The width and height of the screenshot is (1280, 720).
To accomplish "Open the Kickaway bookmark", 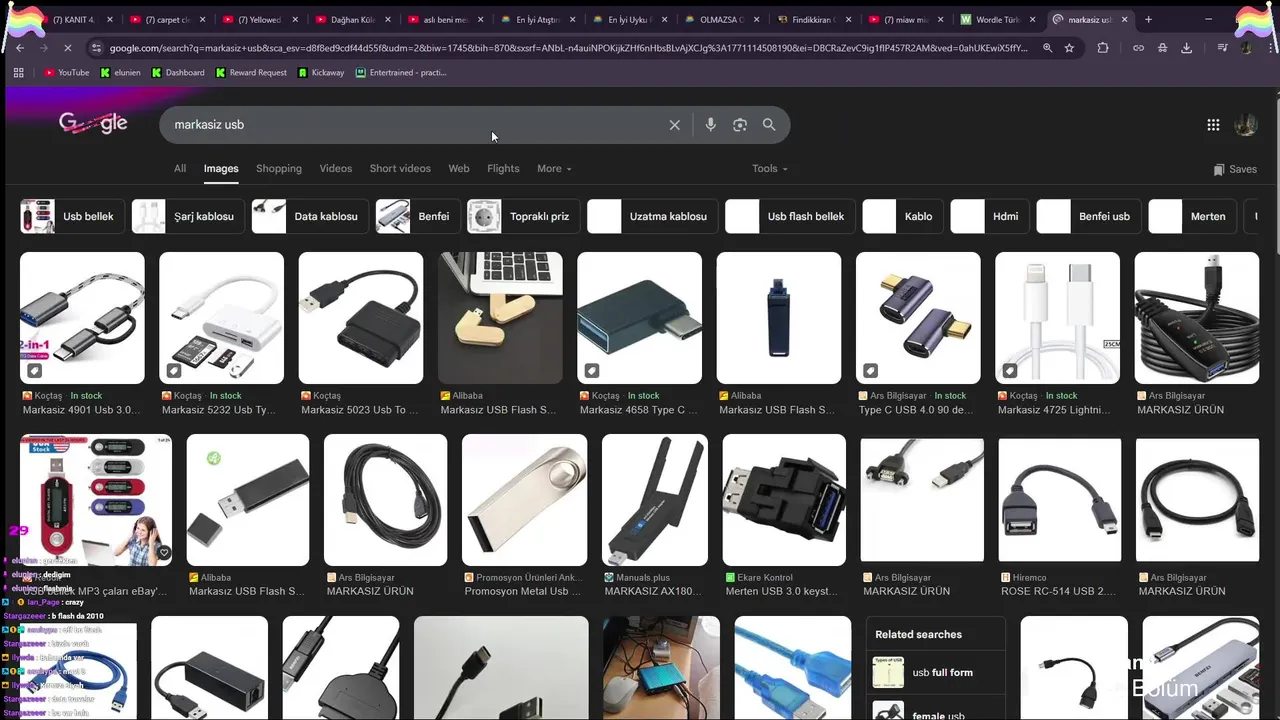I will pos(321,72).
